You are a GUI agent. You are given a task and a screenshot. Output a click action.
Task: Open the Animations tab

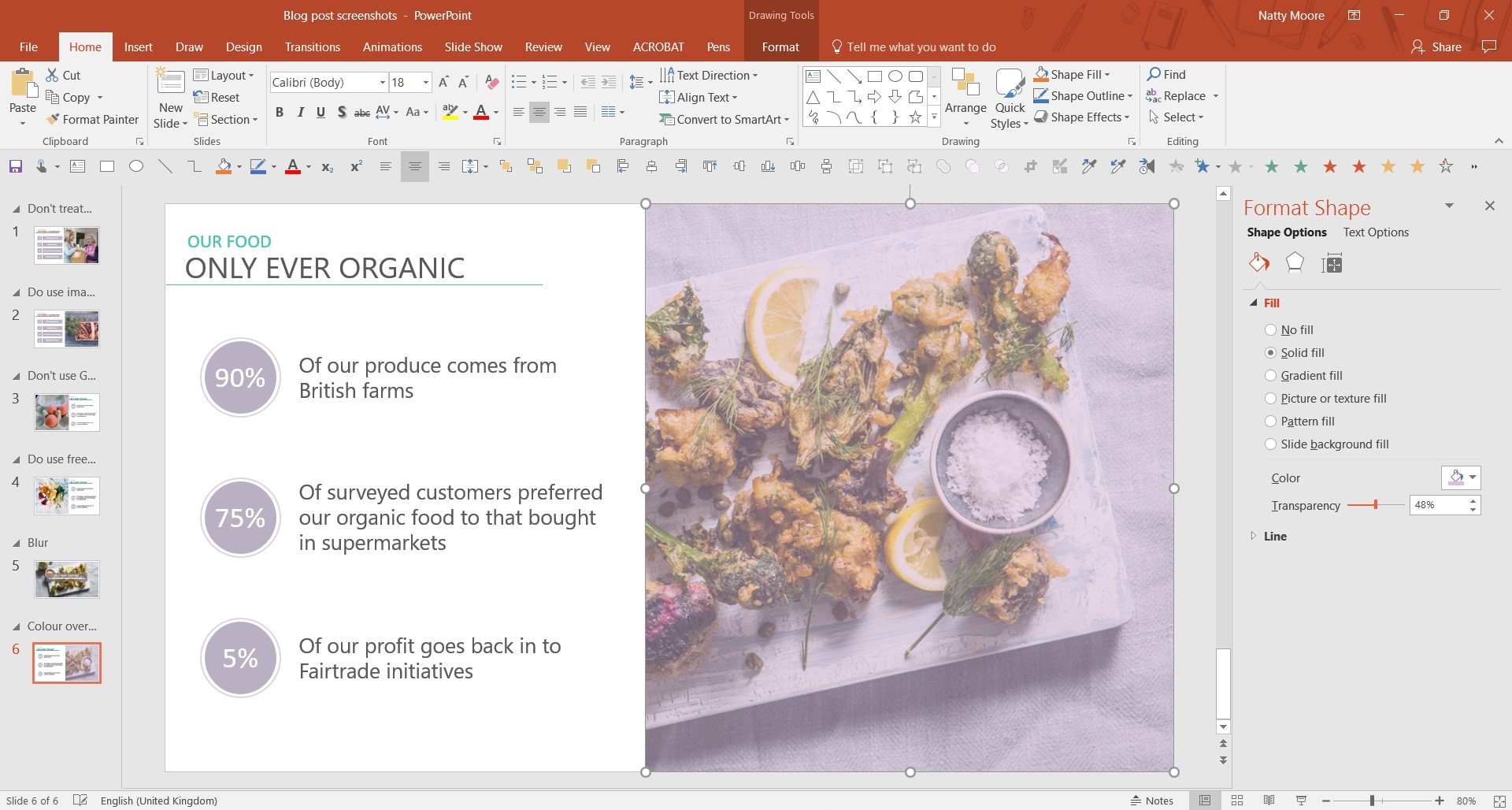tap(392, 47)
